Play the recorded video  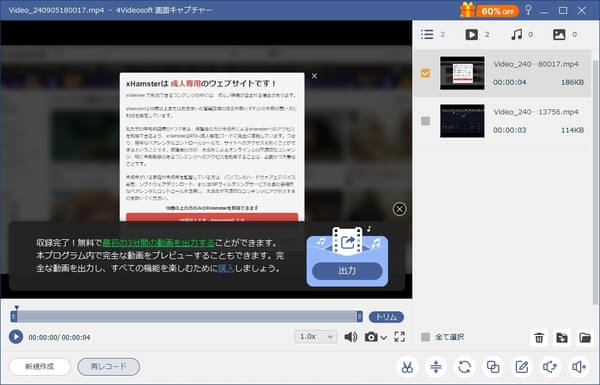pyautogui.click(x=16, y=337)
